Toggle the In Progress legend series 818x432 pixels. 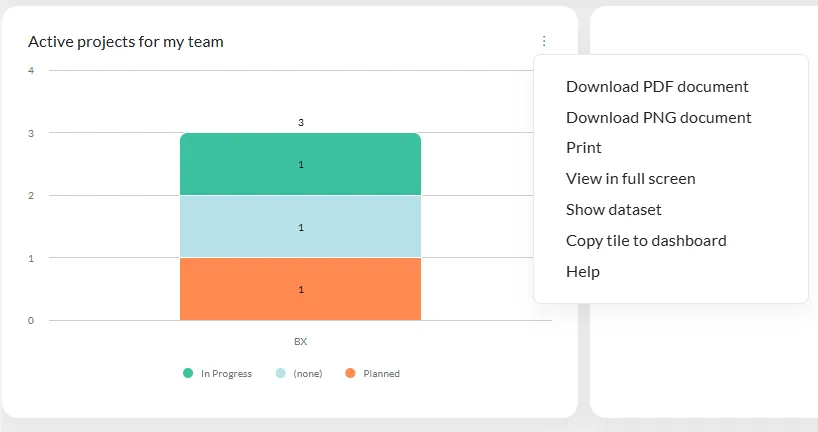click(226, 374)
